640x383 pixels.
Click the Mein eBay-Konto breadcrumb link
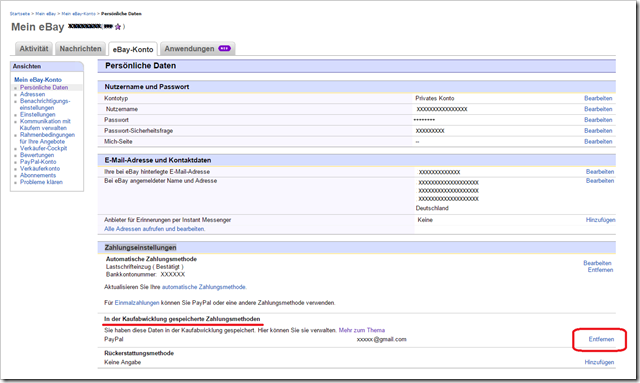click(78, 13)
